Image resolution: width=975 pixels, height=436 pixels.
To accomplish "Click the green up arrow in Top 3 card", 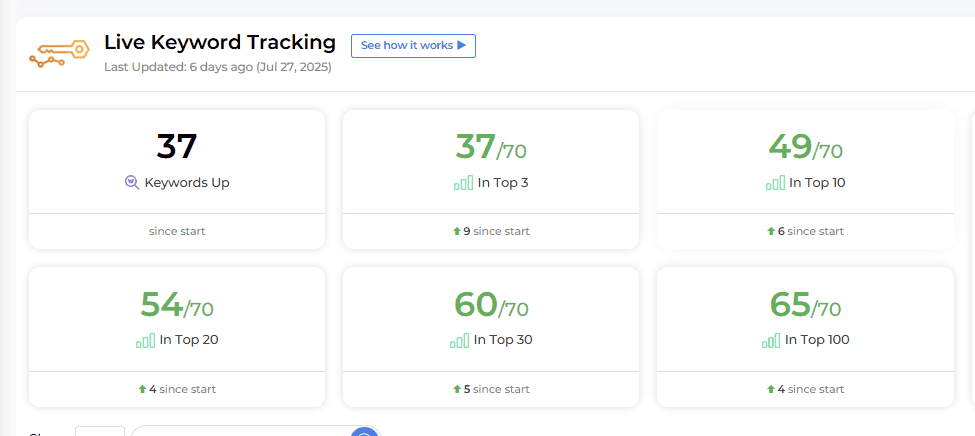I will coord(456,231).
